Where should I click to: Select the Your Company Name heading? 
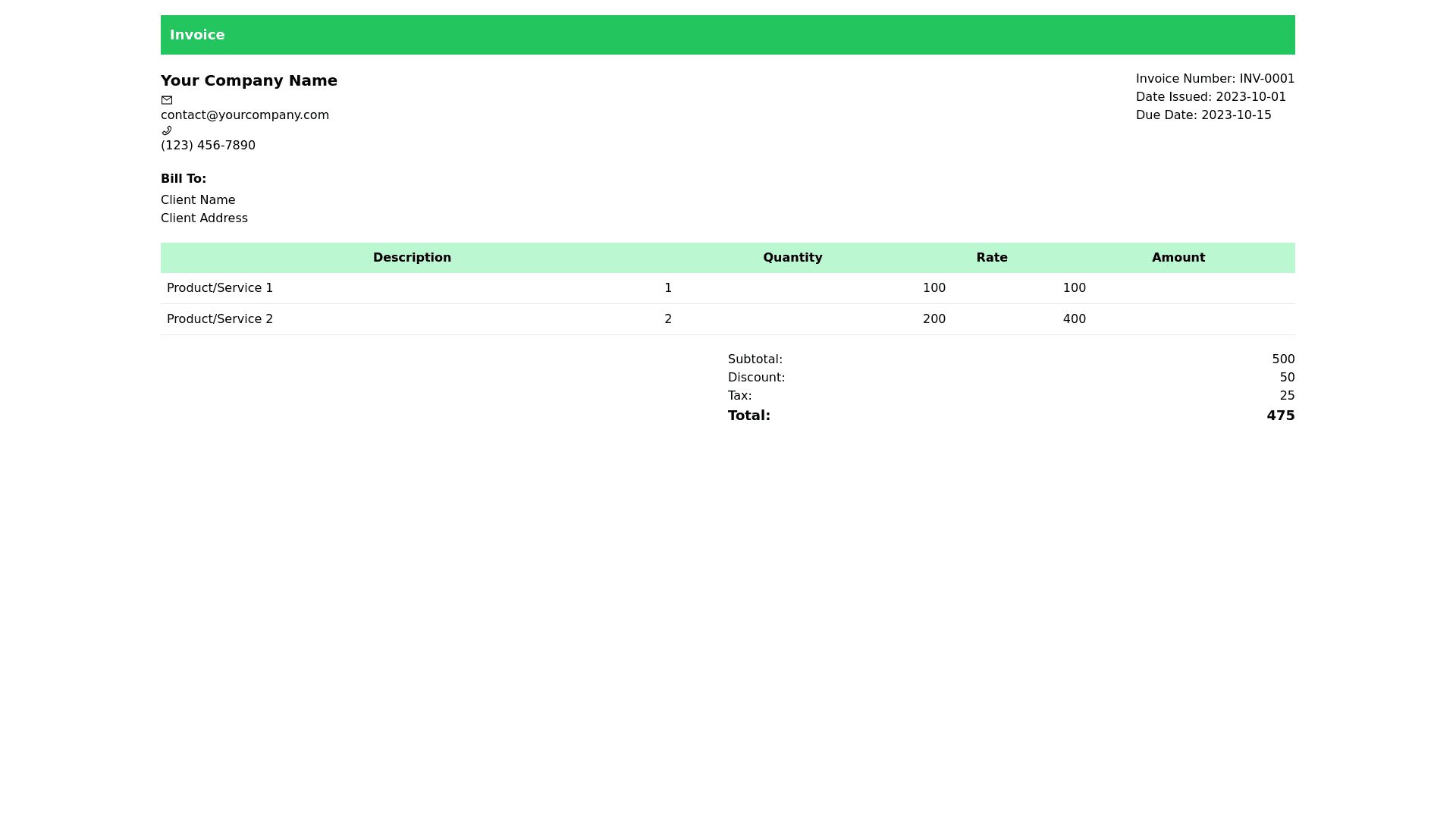[x=249, y=80]
